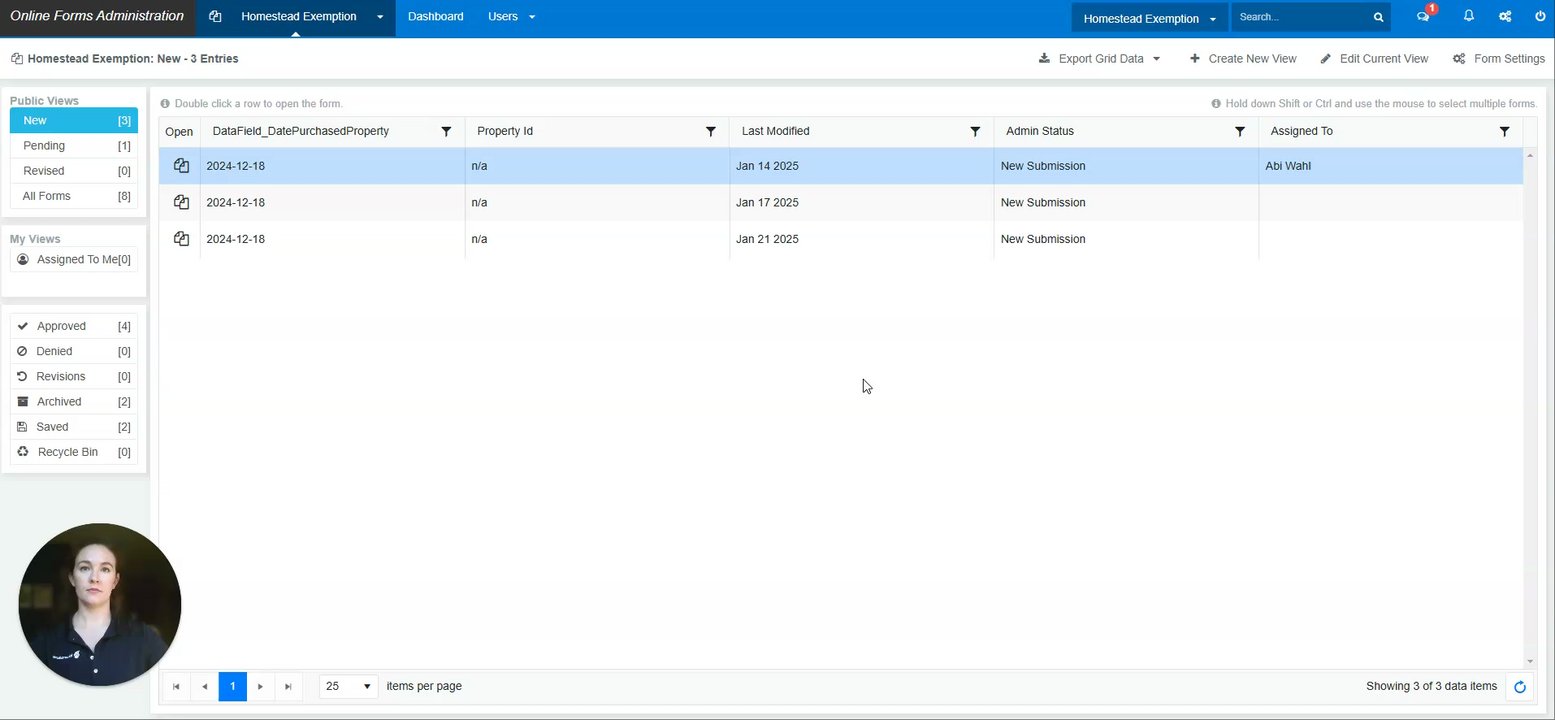
Task: Filter the Last Modified column
Action: pos(975,131)
